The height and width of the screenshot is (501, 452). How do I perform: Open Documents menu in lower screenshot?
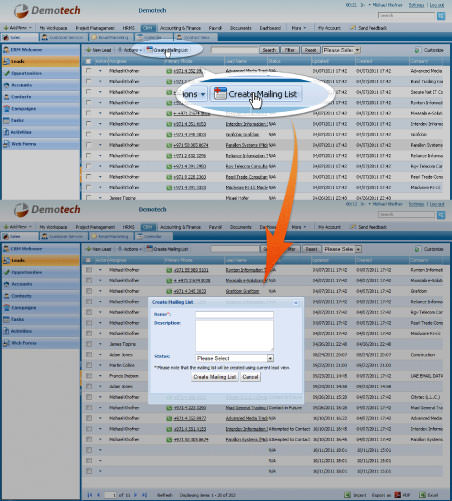[241, 227]
